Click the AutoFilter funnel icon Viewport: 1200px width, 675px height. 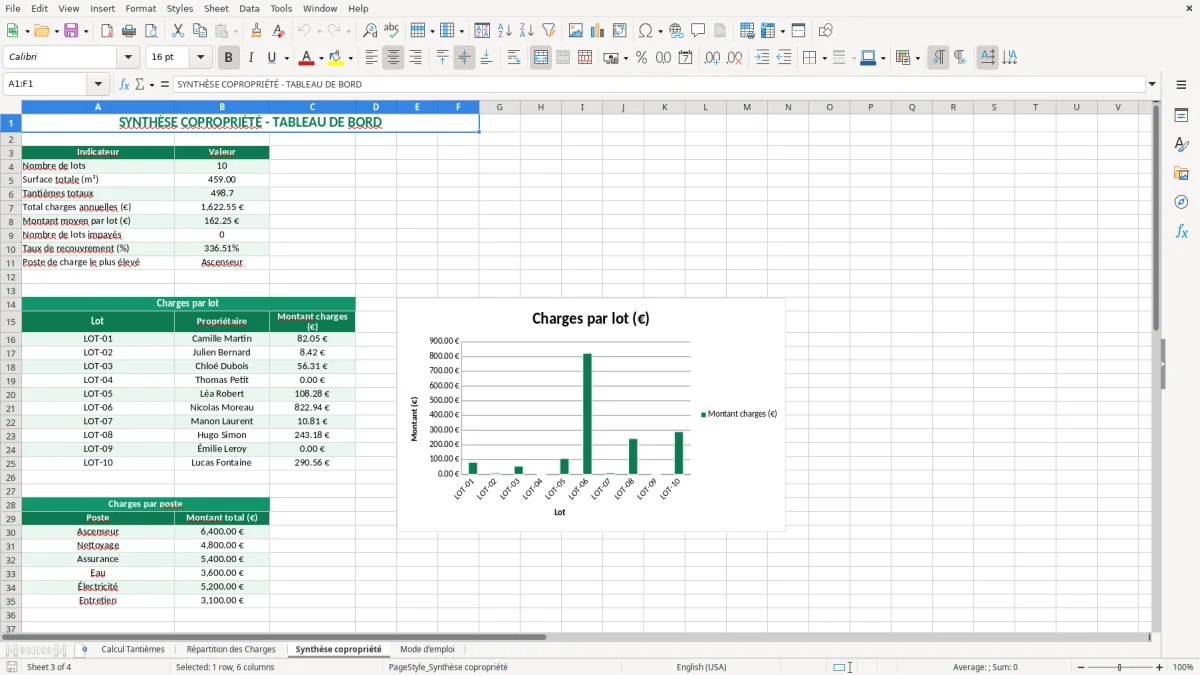pyautogui.click(x=548, y=31)
